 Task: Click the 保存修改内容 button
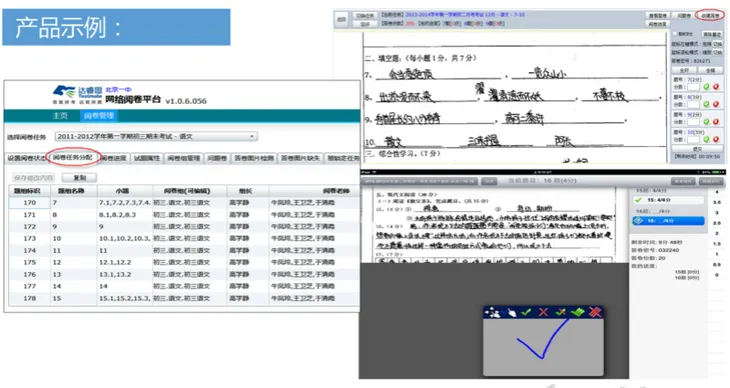[33, 177]
